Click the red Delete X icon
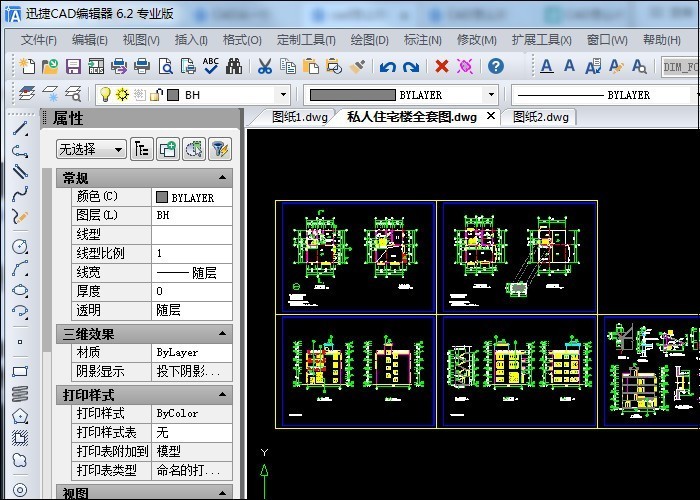This screenshot has width=700, height=500. [x=442, y=67]
